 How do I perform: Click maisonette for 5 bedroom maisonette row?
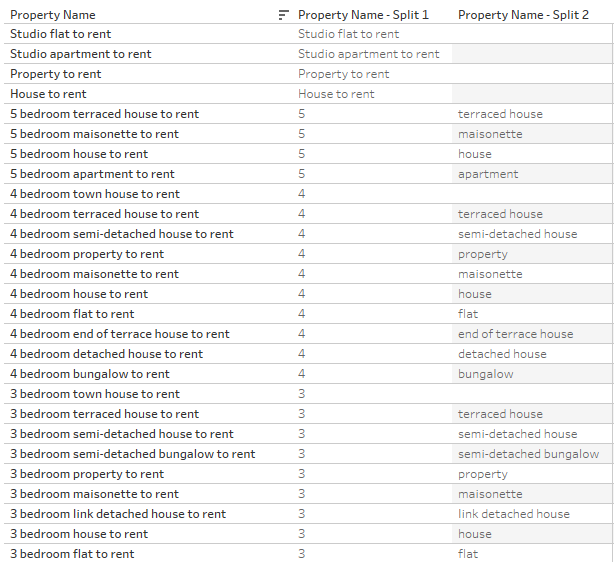click(490, 134)
